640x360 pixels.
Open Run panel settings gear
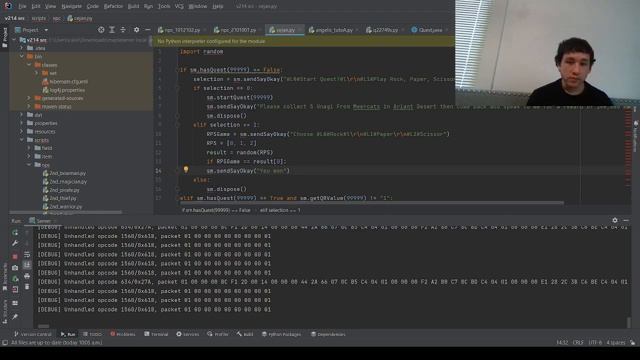point(615,220)
